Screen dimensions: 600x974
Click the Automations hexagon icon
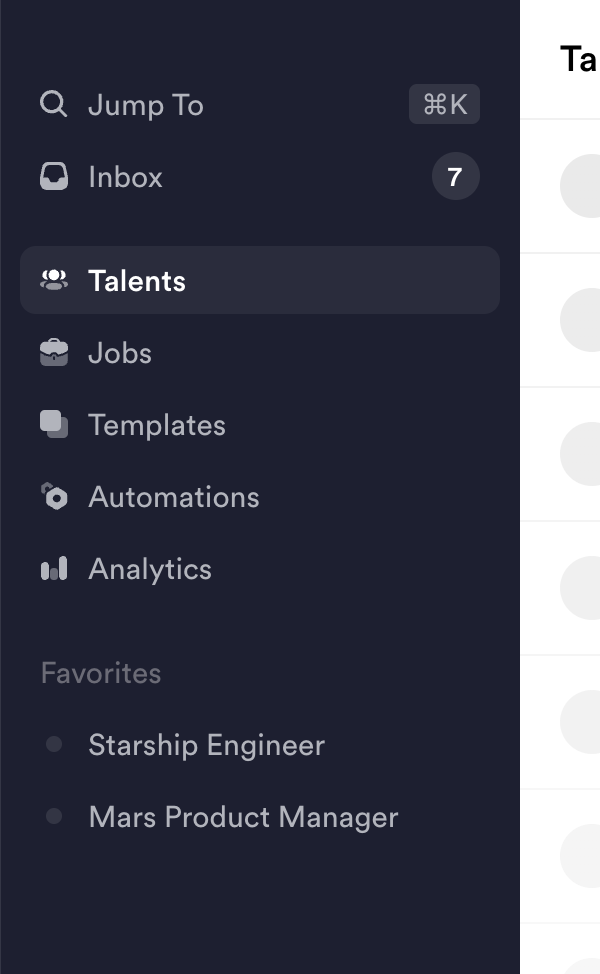(x=54, y=497)
